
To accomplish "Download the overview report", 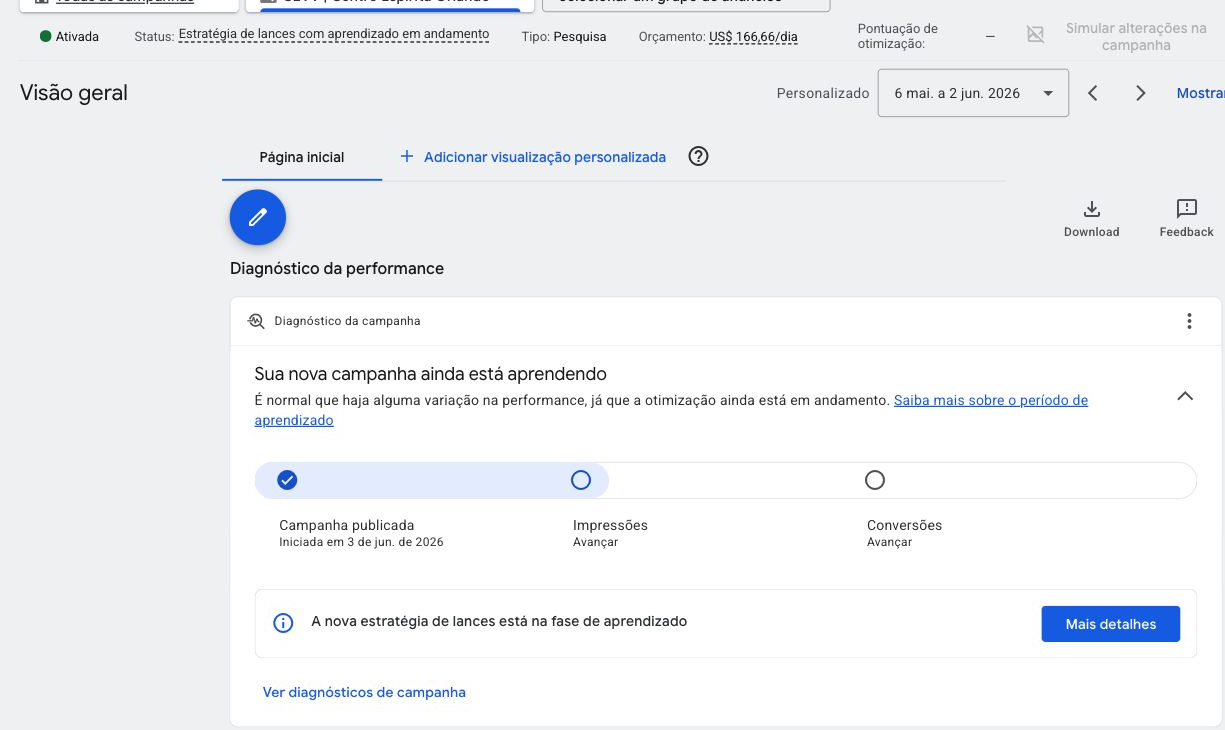I will (1091, 218).
